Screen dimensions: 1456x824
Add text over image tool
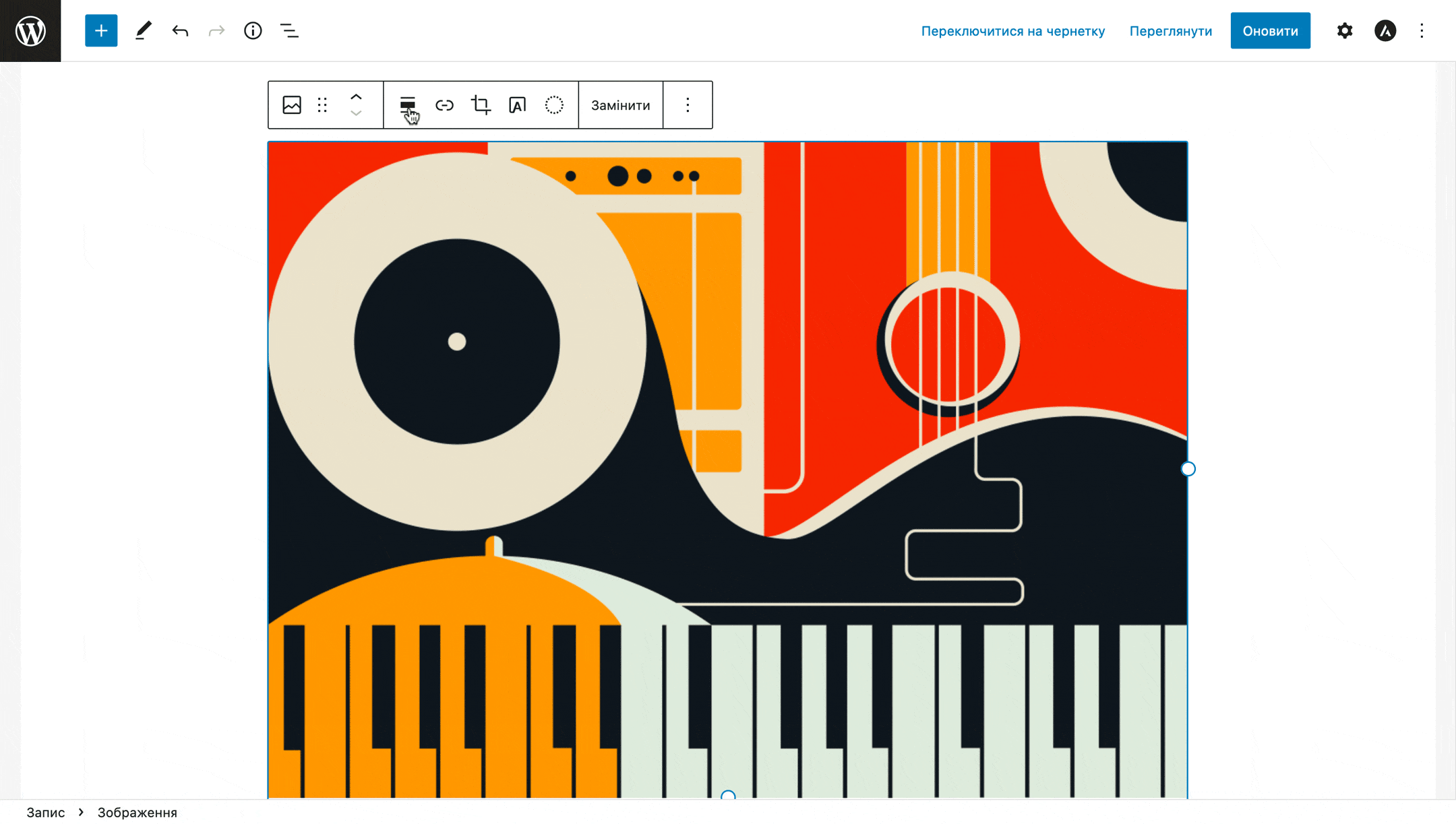[517, 105]
